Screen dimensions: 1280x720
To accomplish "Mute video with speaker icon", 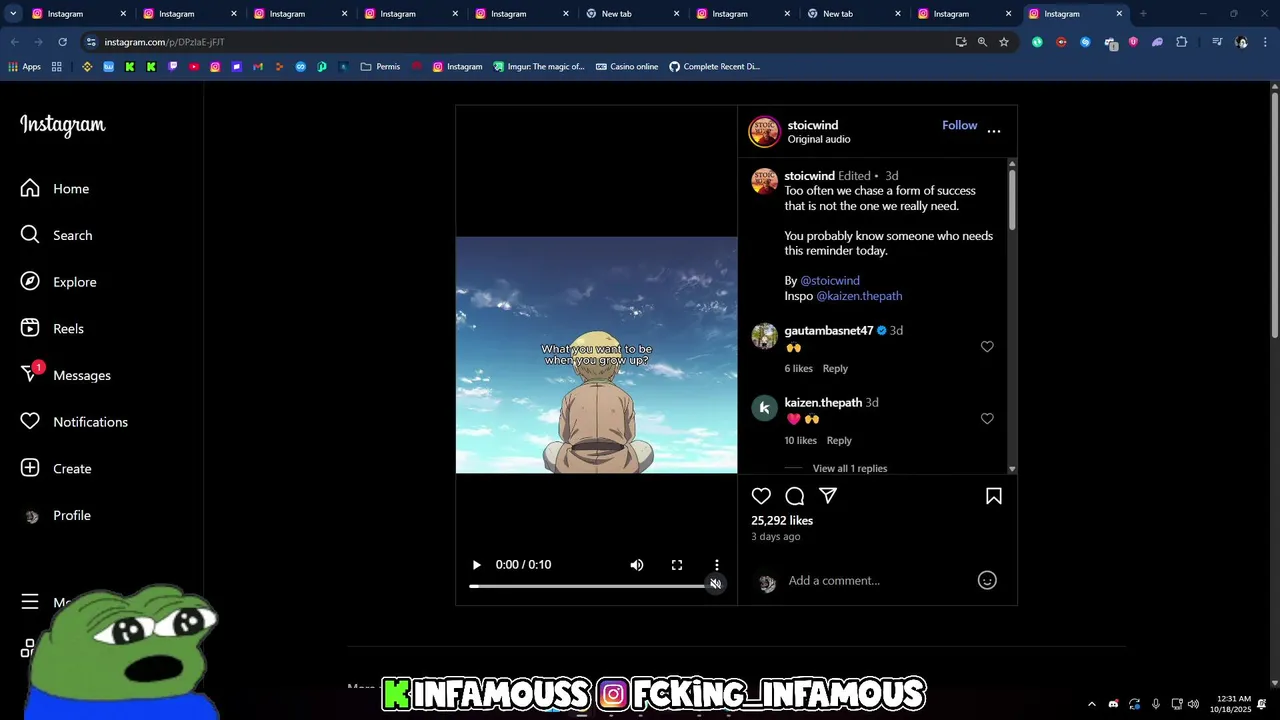I will [637, 565].
